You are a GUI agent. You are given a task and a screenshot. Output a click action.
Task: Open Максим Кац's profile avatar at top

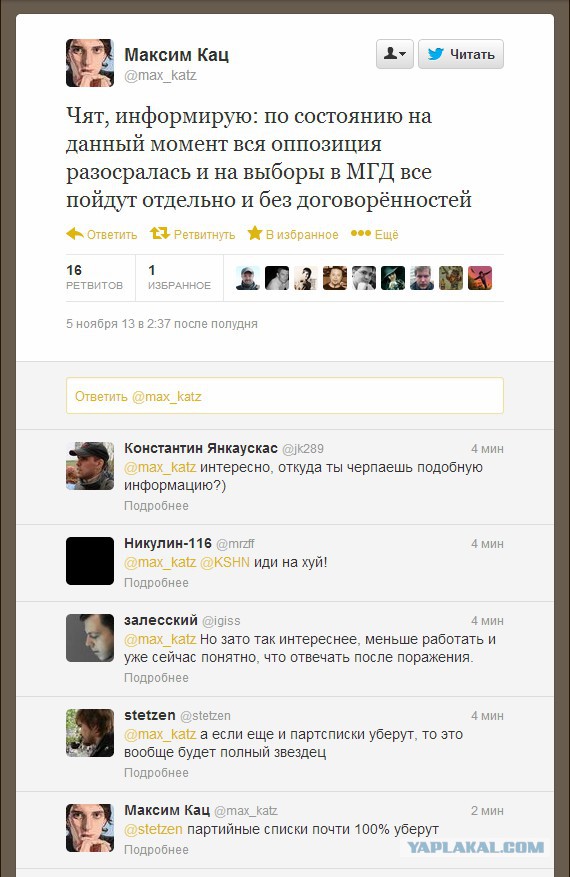click(89, 63)
